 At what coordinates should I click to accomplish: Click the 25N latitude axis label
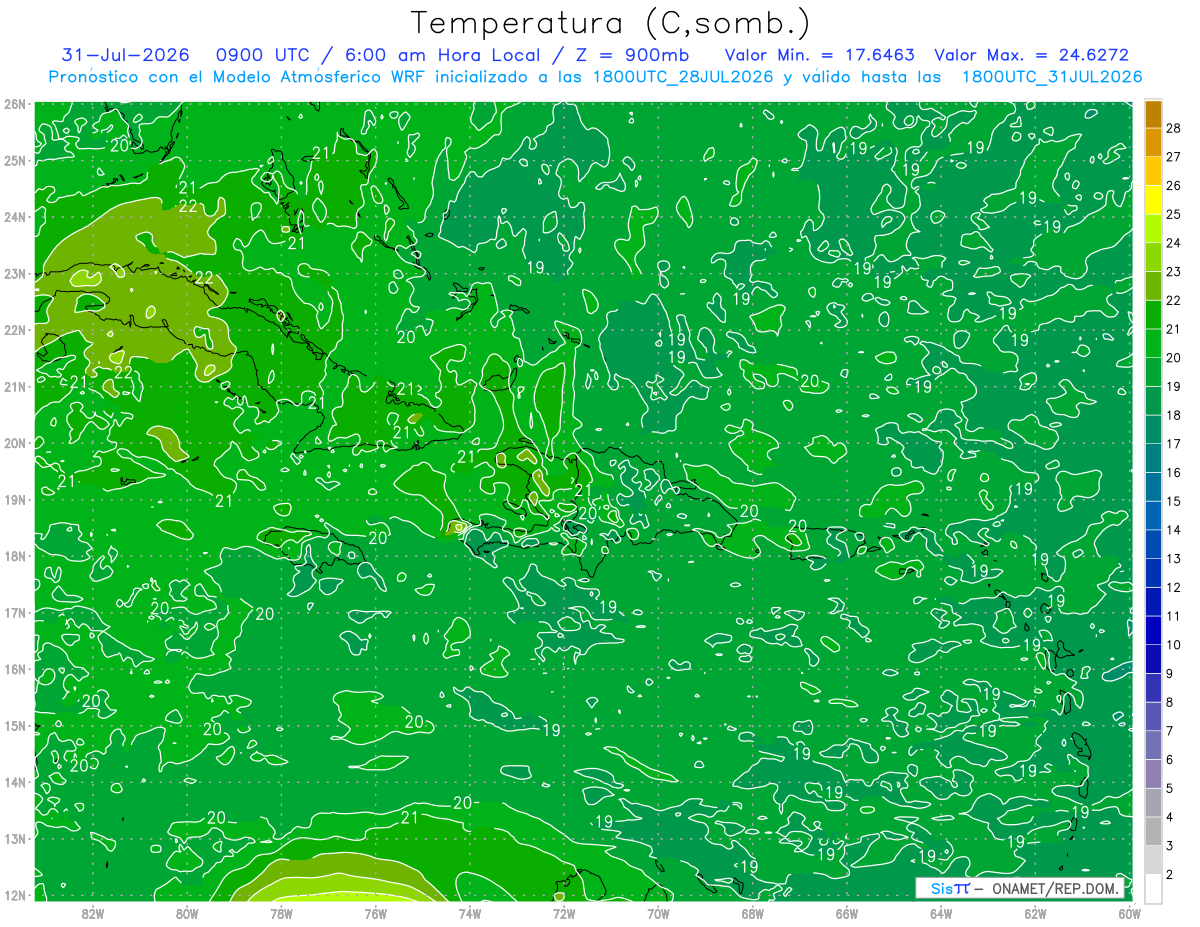[14, 161]
